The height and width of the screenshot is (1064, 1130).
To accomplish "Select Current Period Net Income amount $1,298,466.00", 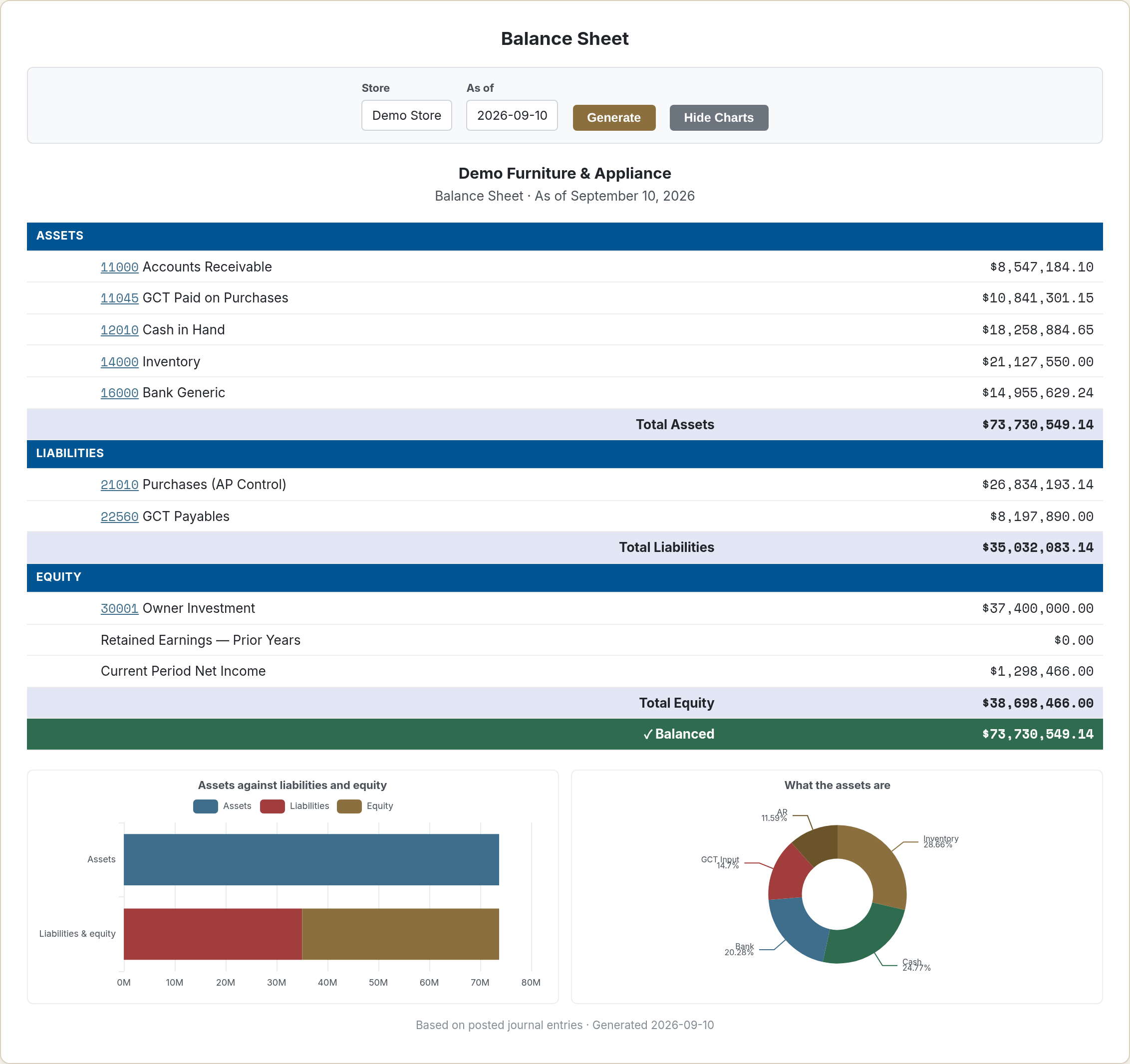I will coord(1041,671).
